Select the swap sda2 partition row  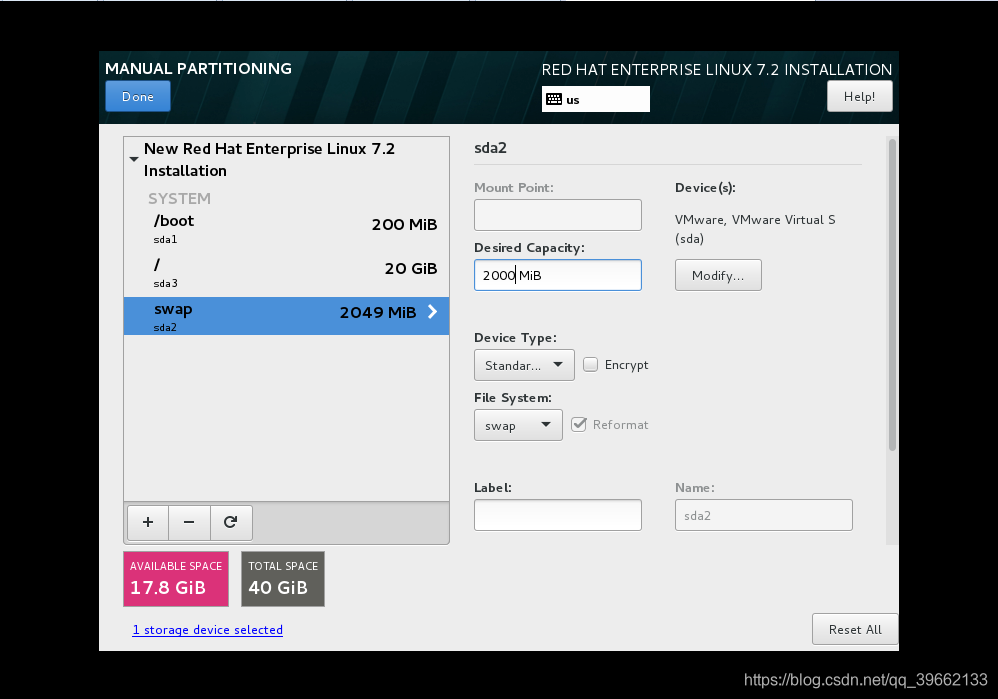point(286,316)
